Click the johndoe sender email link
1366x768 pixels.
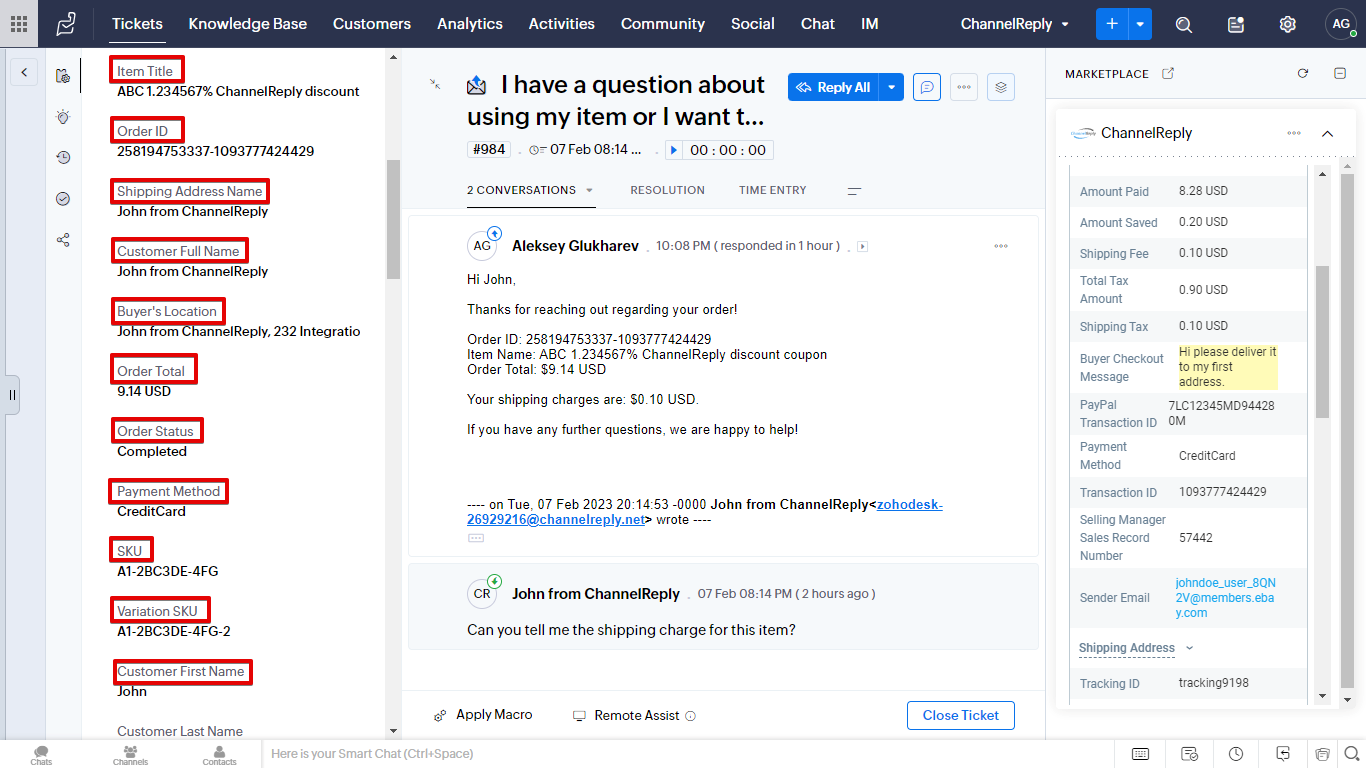1225,598
